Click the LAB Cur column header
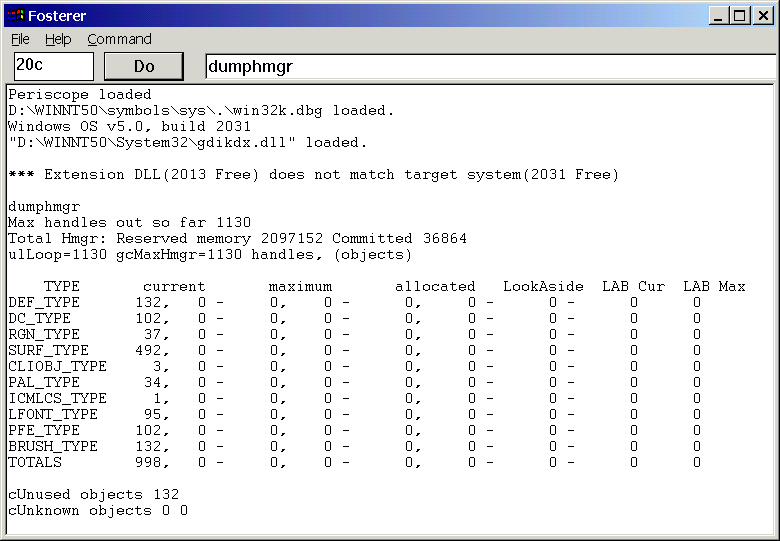Screen dimensions: 780x541 (633, 286)
